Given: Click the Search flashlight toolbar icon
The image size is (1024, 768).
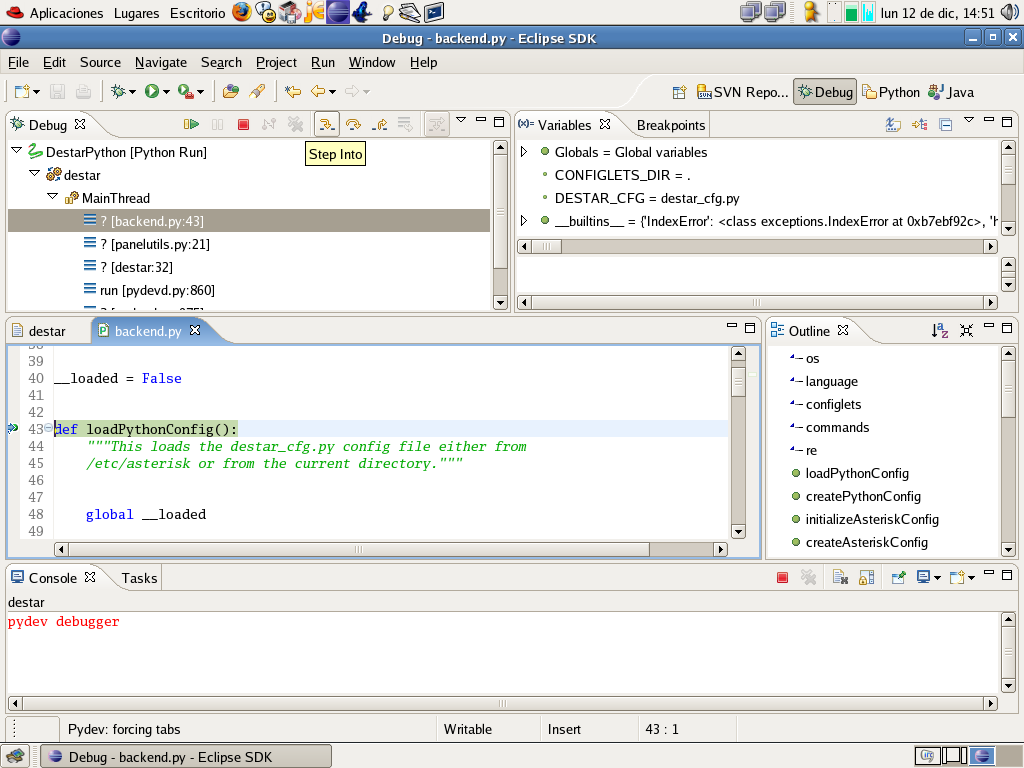Looking at the screenshot, I should (x=257, y=91).
